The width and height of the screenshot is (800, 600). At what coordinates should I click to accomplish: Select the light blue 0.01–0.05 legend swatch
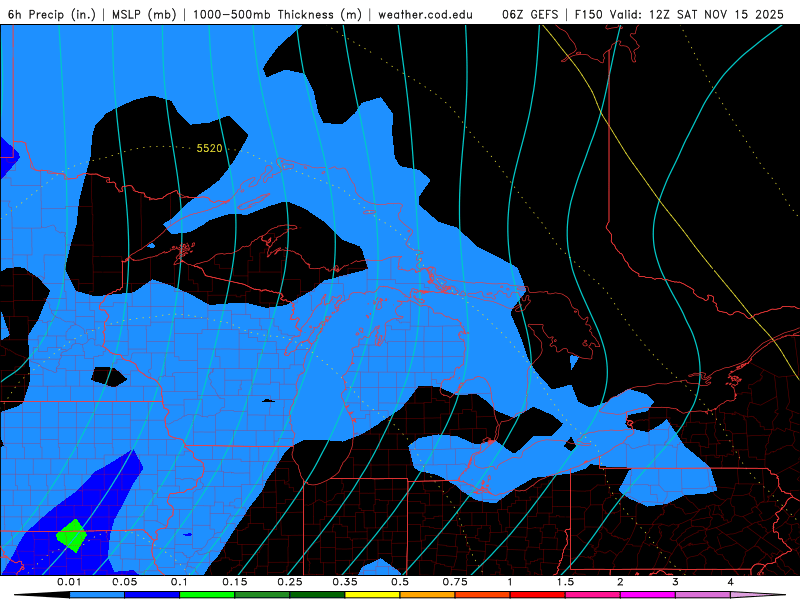point(97,595)
